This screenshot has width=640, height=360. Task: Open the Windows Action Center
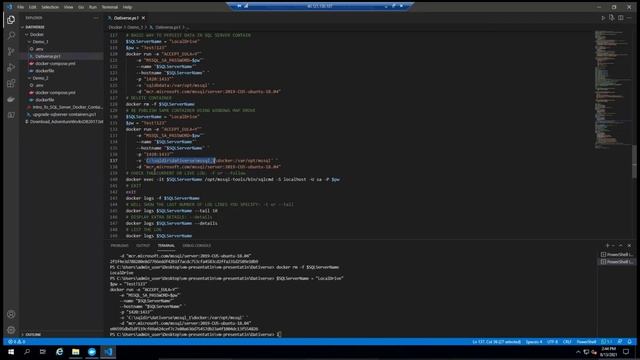(x=626, y=351)
